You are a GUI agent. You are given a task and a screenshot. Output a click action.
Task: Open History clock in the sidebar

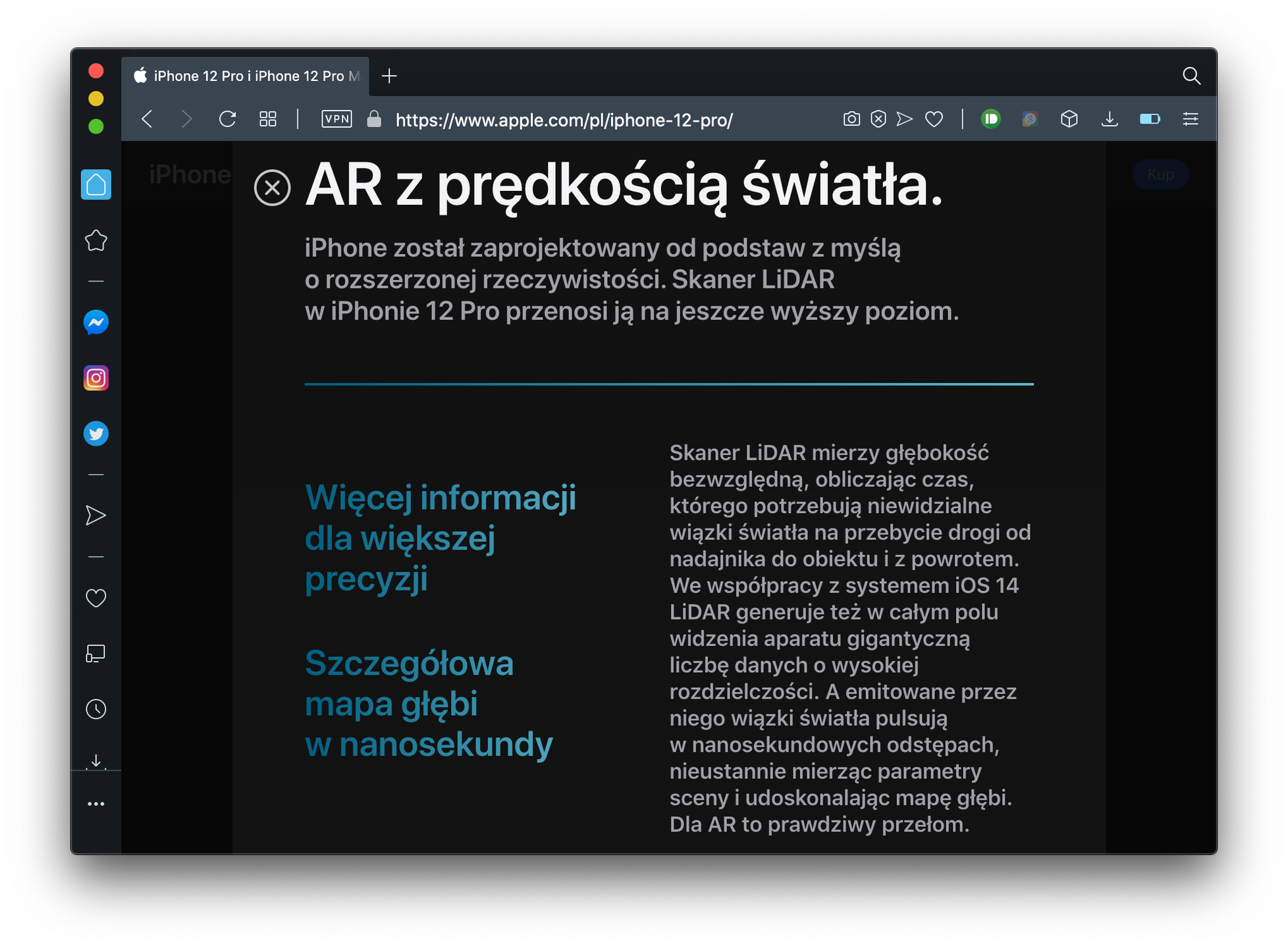click(96, 709)
